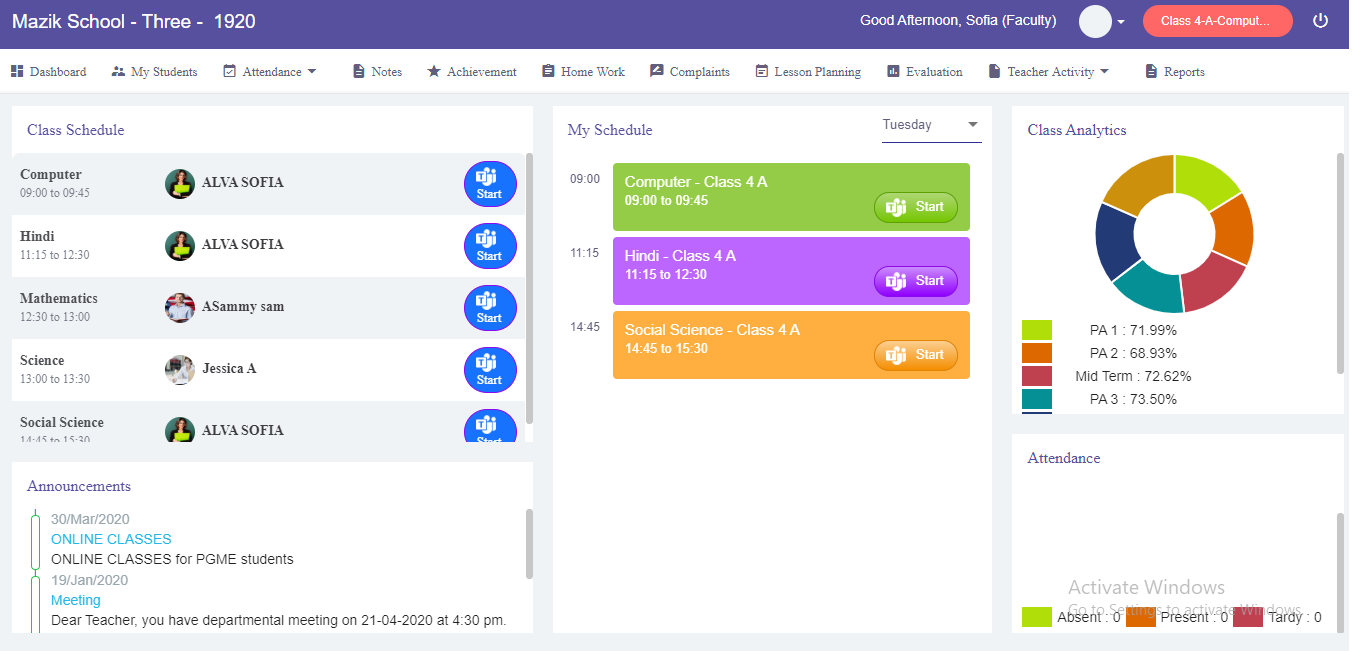Image resolution: width=1370 pixels, height=651 pixels.
Task: Open Meeting announcement link
Action: (x=76, y=600)
